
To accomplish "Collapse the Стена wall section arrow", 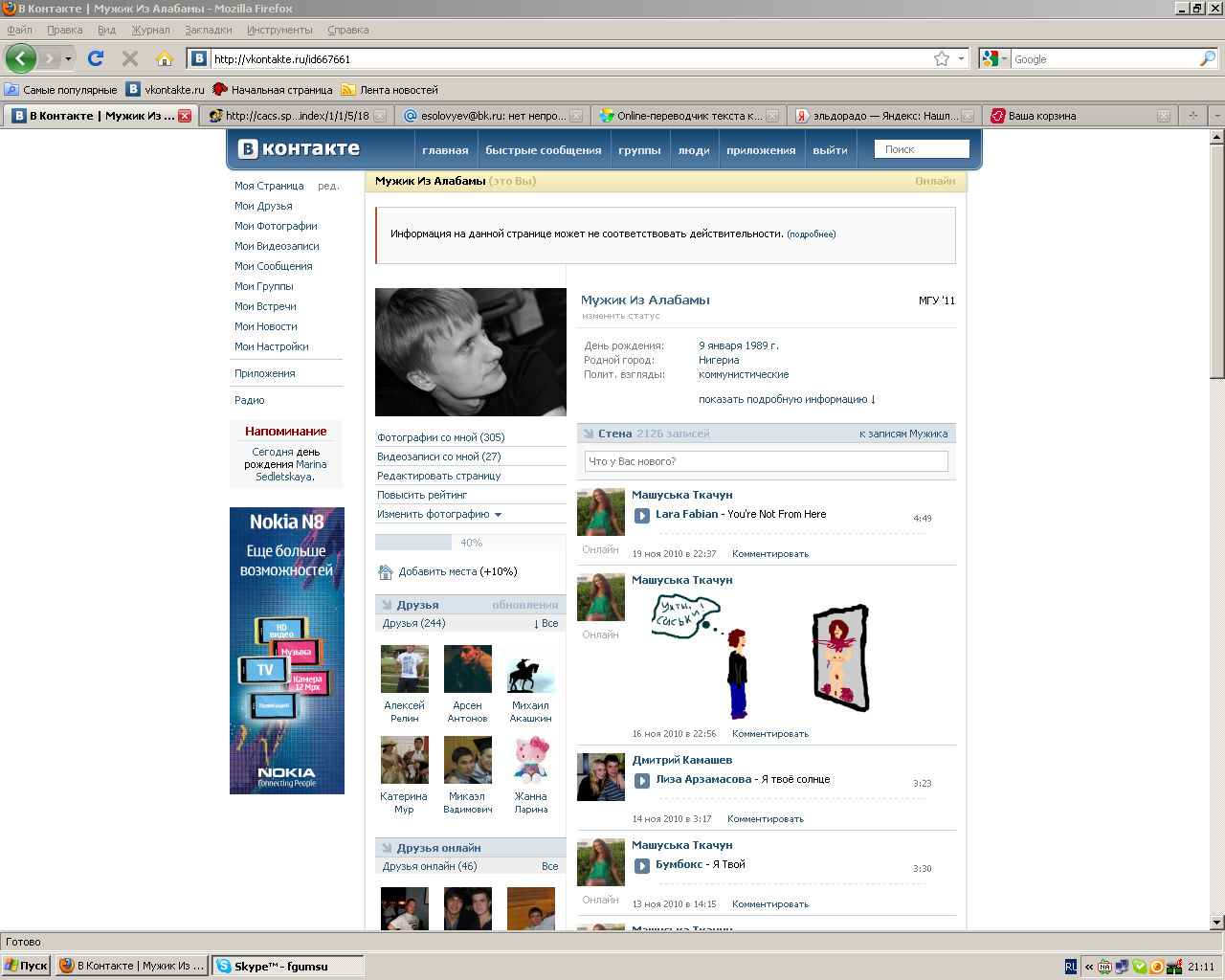I will (x=589, y=434).
